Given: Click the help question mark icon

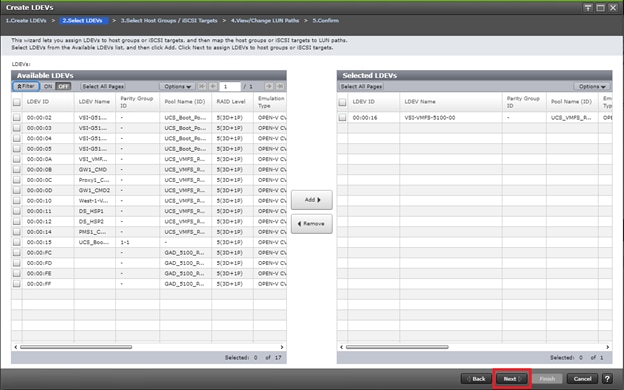Looking at the screenshot, I should point(607,378).
